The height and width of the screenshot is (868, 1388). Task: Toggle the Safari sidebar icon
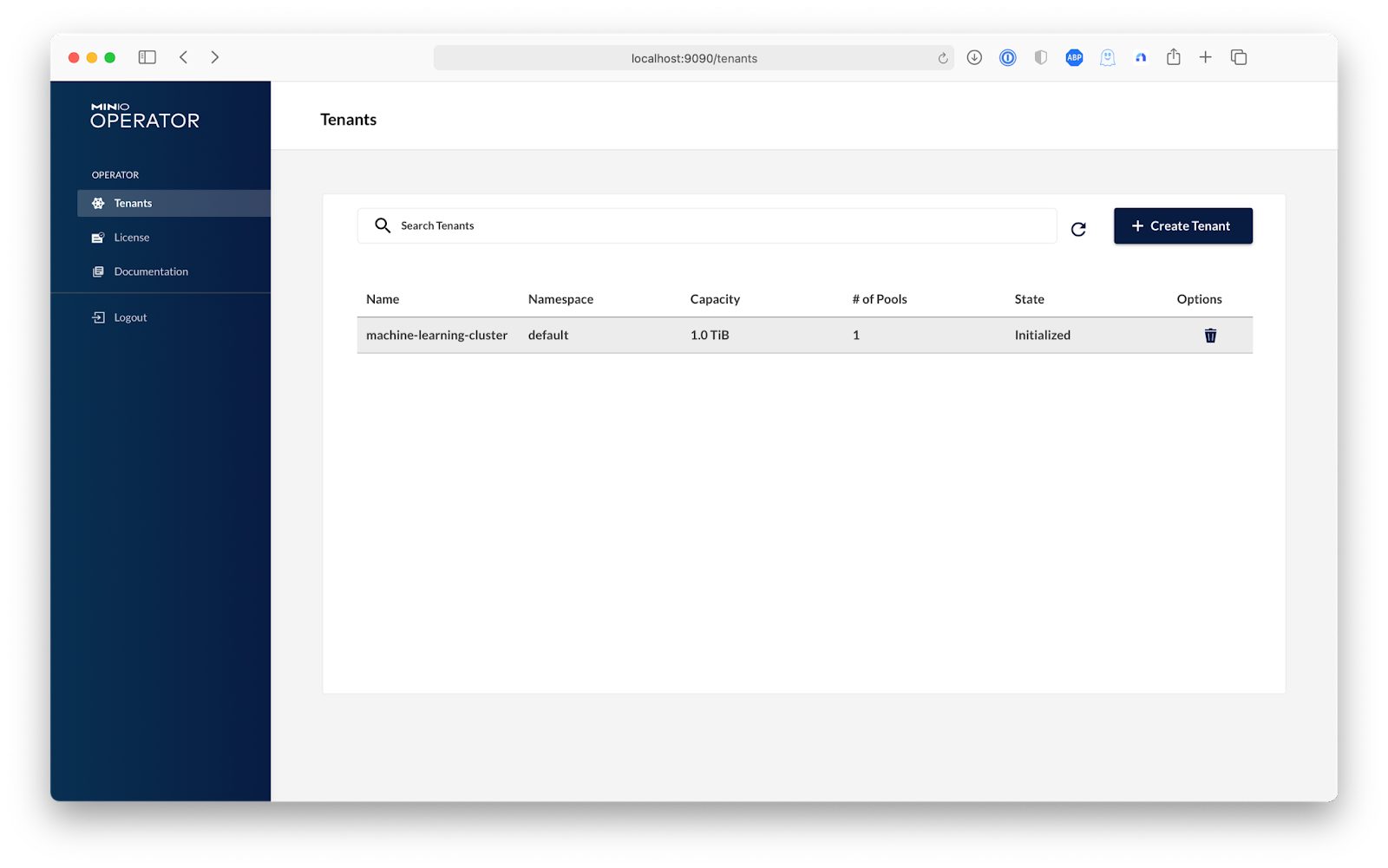tap(147, 57)
